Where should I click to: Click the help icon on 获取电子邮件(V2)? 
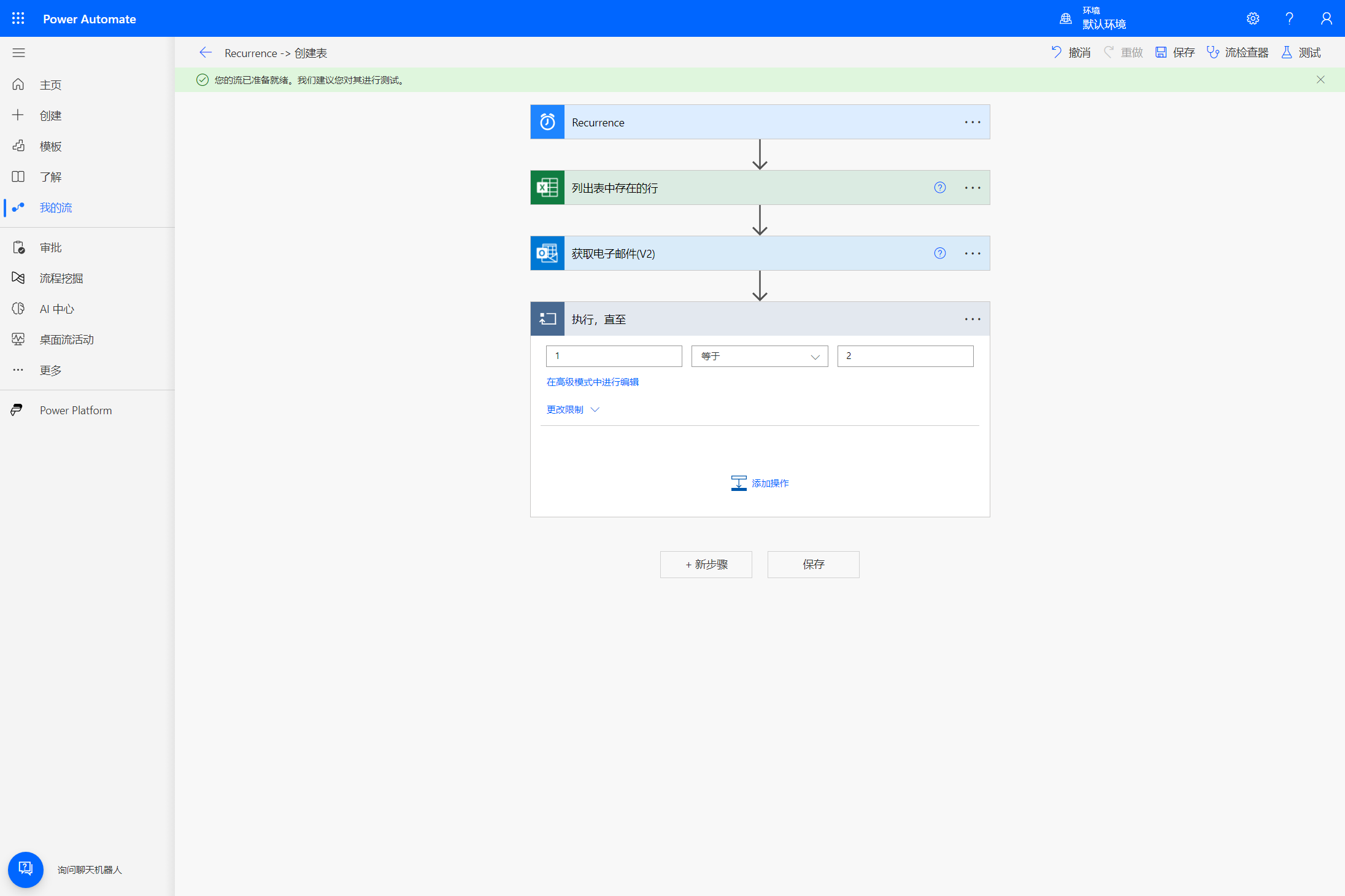tap(939, 253)
